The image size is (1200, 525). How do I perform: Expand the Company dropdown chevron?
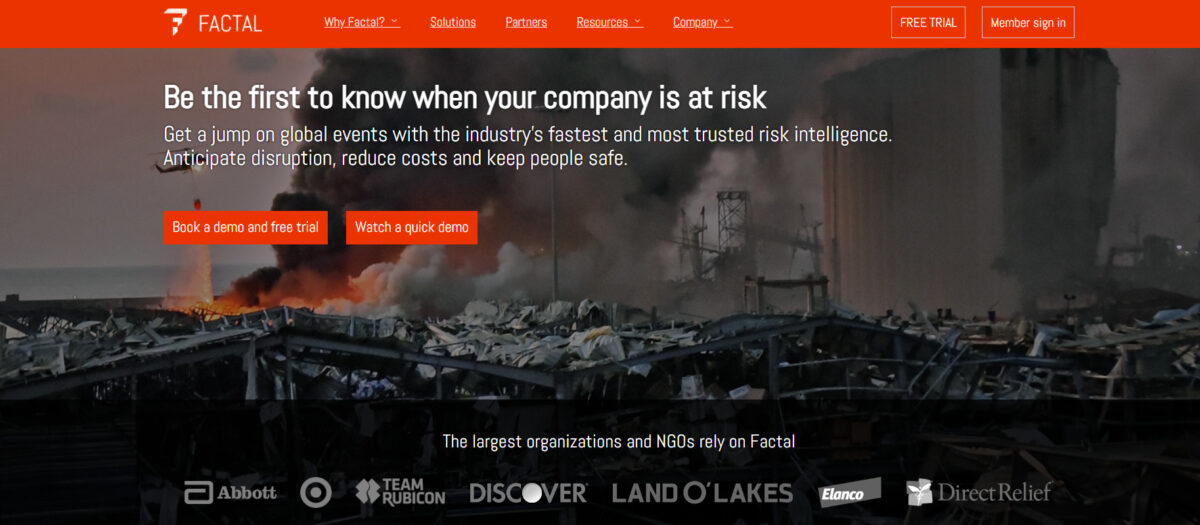point(727,21)
